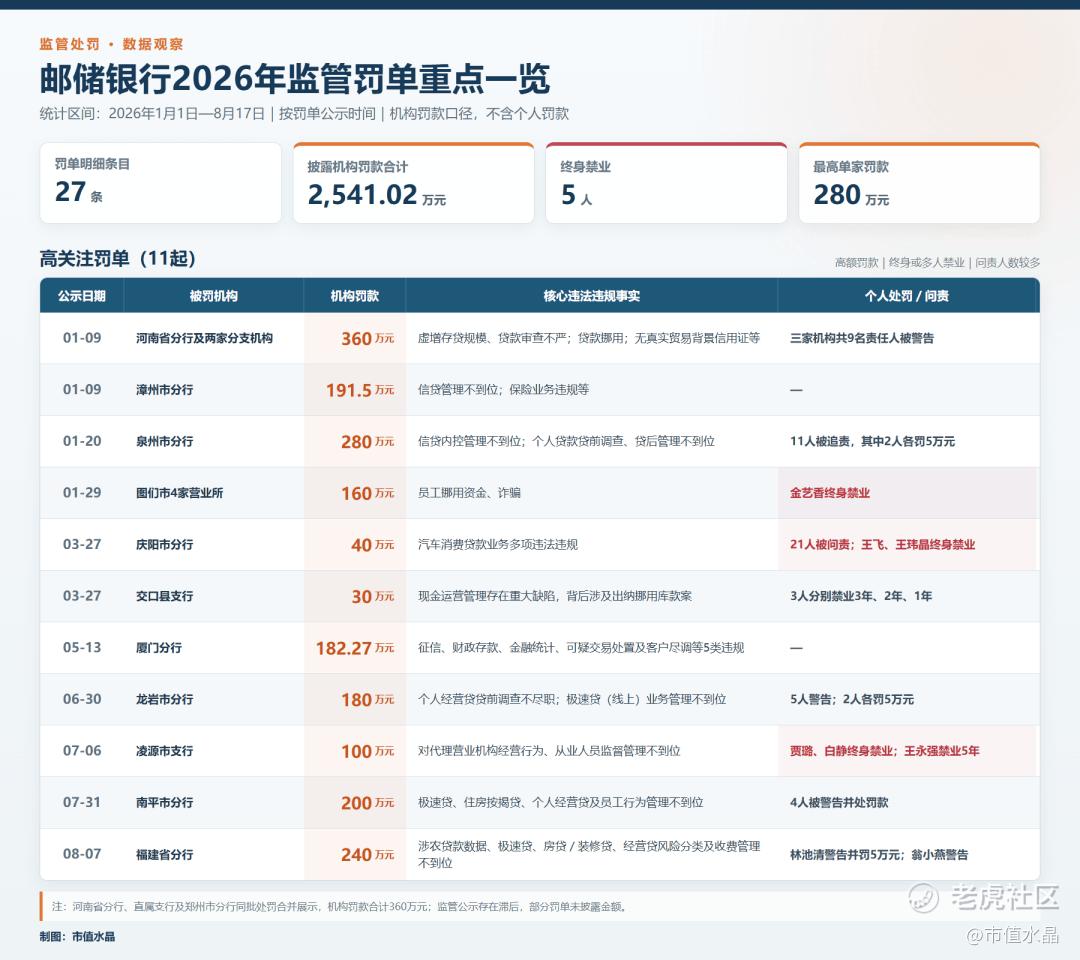This screenshot has height=960, width=1080.
Task: Click the 182.27万元 fine amount
Action: coord(355,648)
